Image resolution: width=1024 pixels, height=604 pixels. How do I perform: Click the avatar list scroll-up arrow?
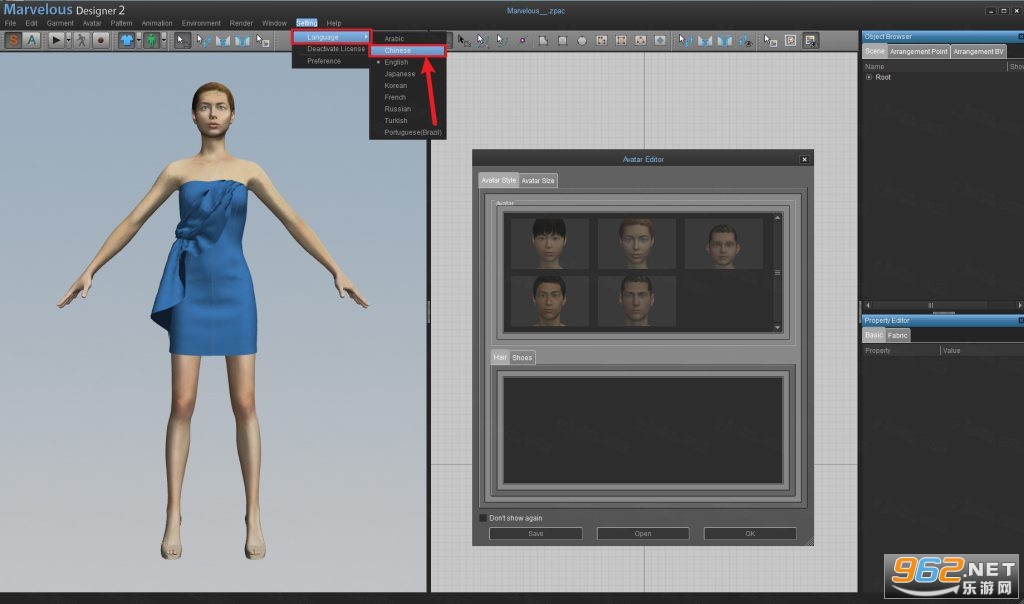click(777, 217)
